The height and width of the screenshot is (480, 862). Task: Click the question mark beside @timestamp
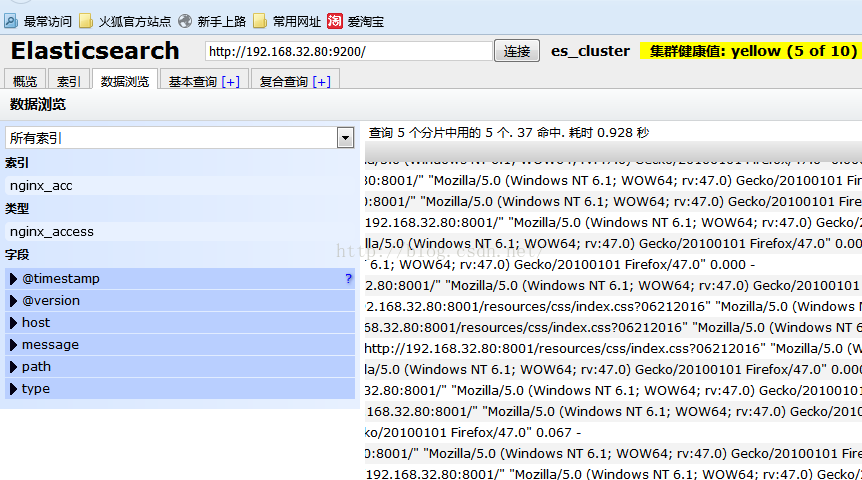(x=349, y=279)
